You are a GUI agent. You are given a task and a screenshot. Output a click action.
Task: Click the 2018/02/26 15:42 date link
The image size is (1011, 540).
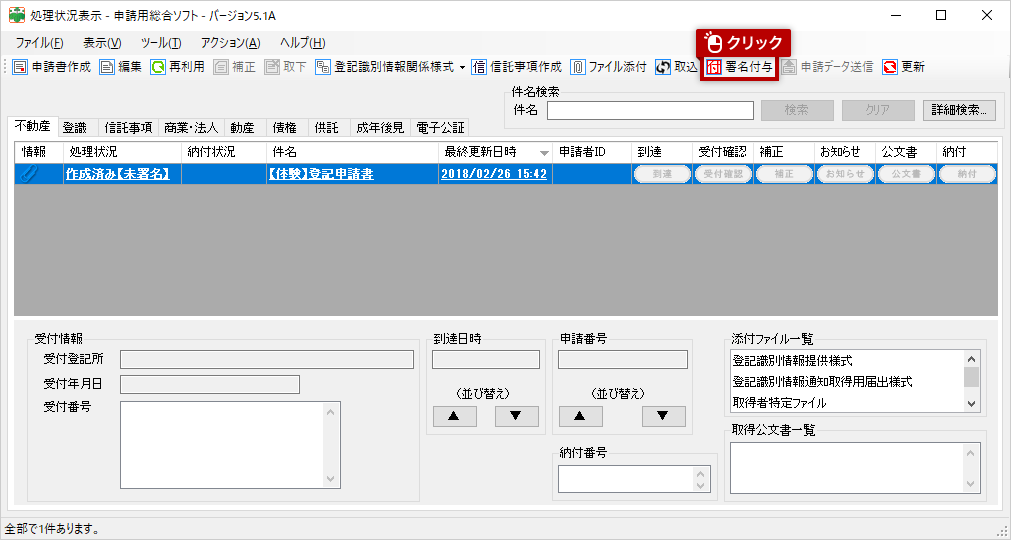494,174
